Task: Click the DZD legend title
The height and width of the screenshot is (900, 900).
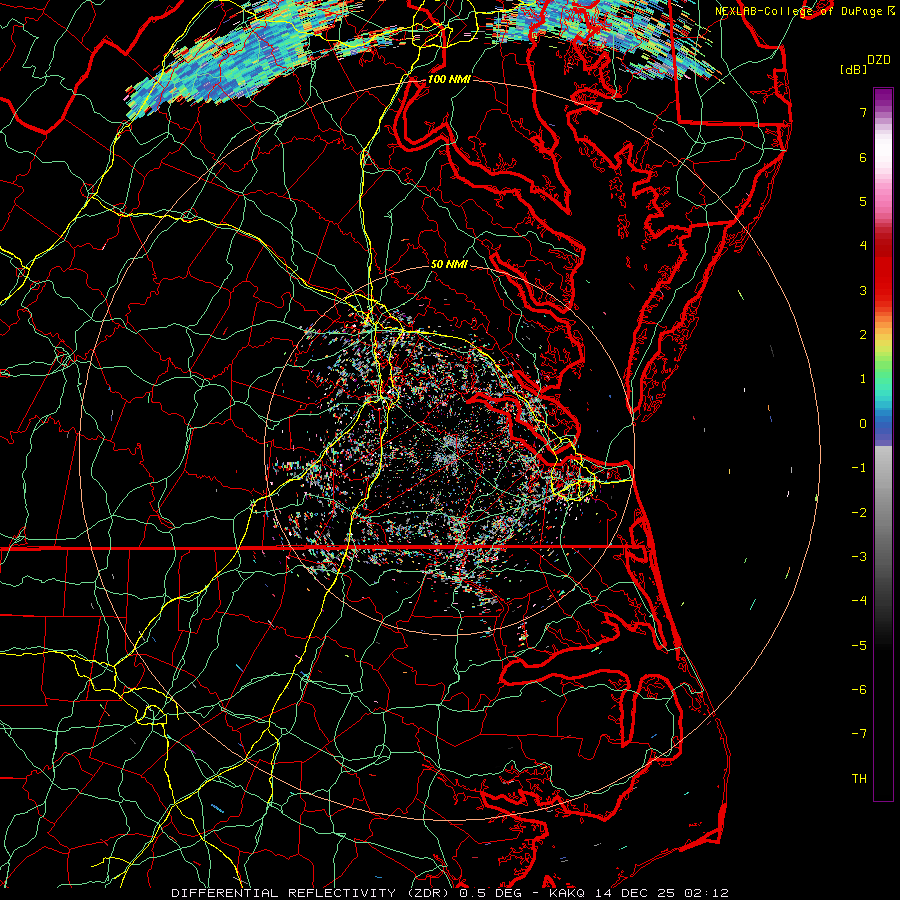Action: (x=879, y=60)
